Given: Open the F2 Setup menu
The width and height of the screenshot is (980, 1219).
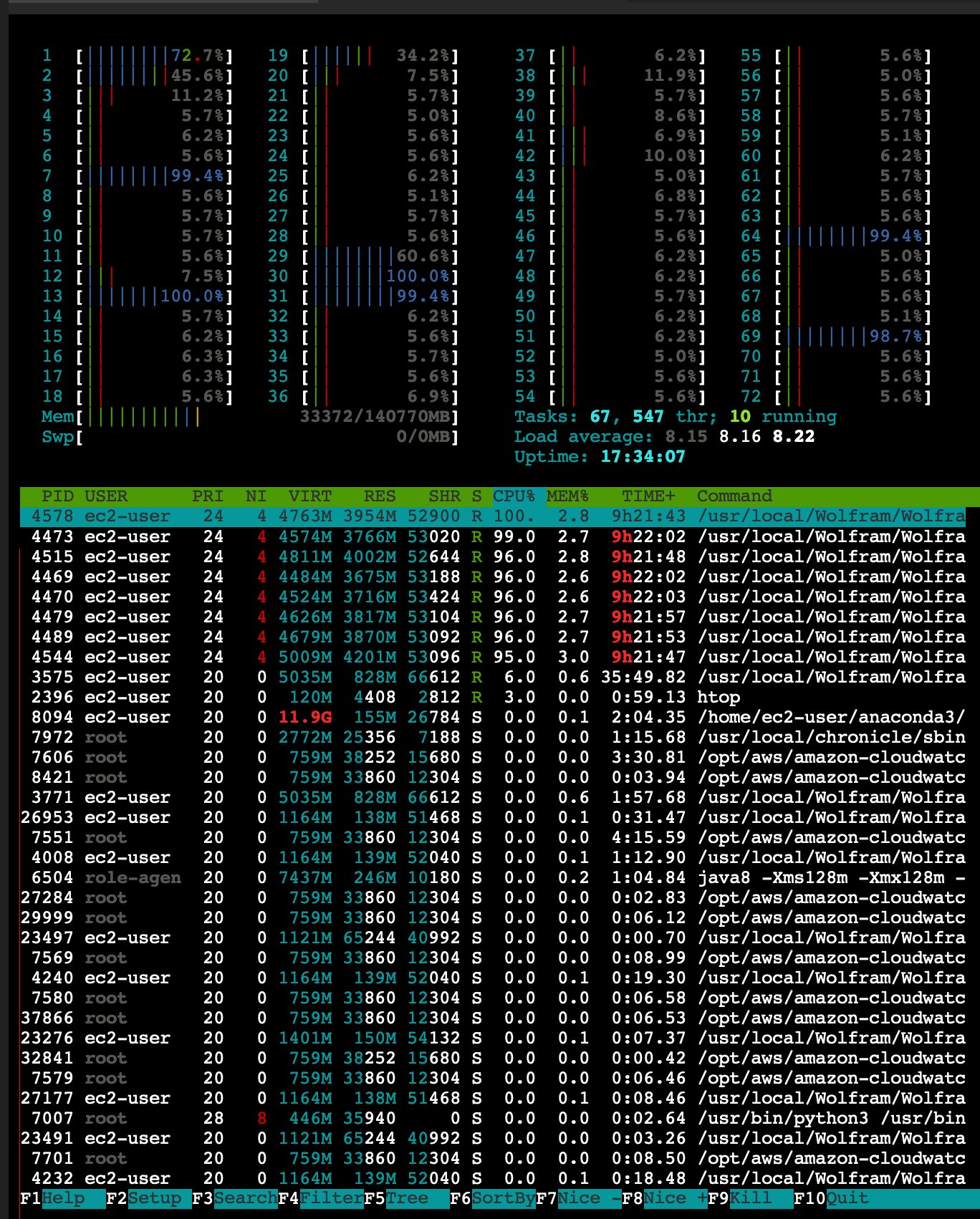Looking at the screenshot, I should coord(148,1198).
